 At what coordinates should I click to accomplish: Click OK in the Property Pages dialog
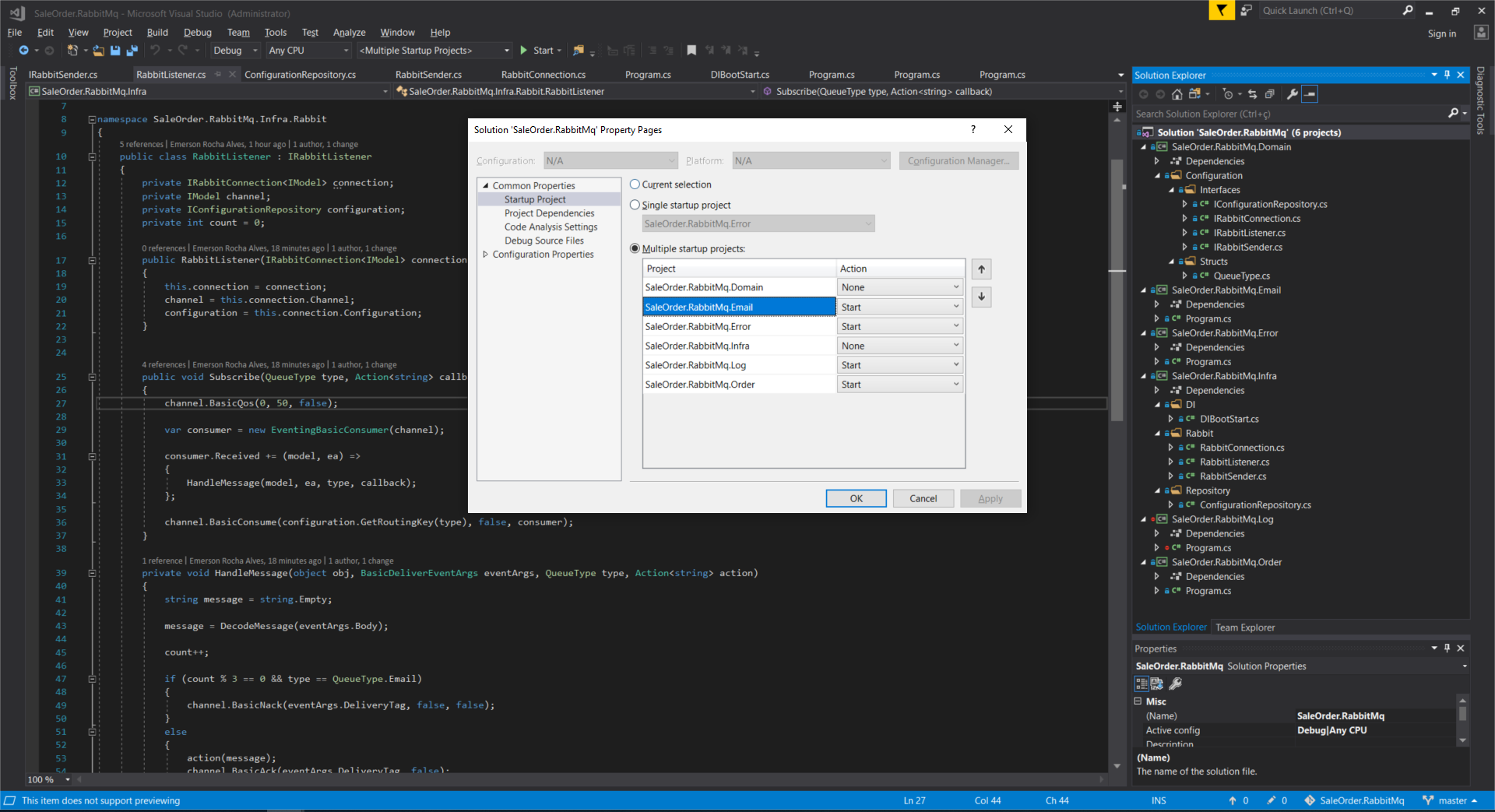[857, 498]
